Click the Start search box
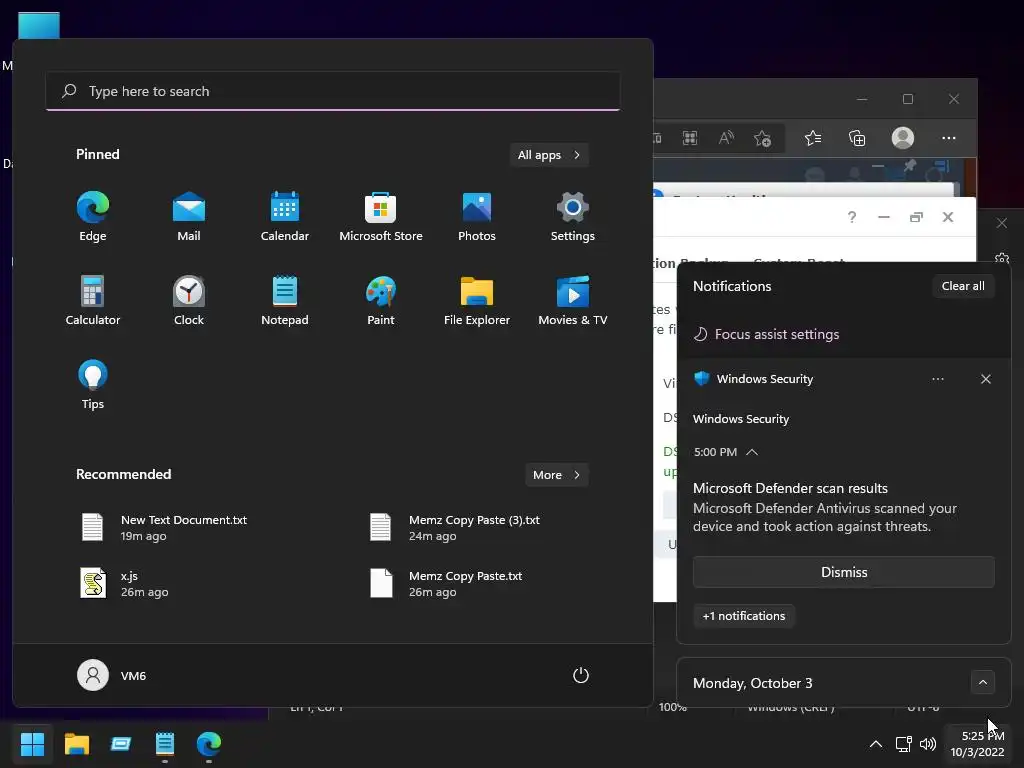 333,91
